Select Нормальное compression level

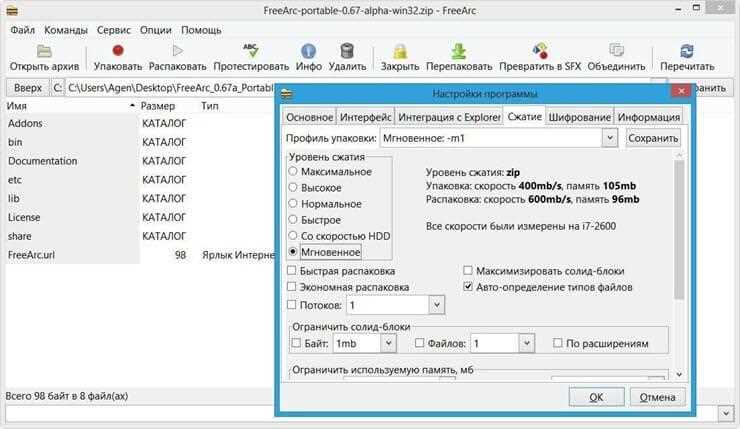tap(293, 203)
